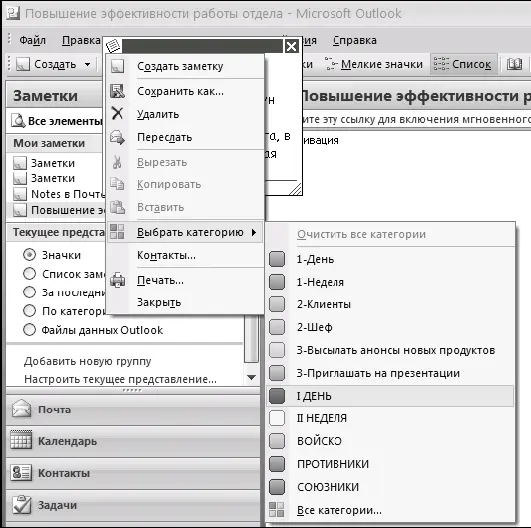The height and width of the screenshot is (528, 531).
Task: Open the Calendar (Календарь) navigation icon
Action: [x=21, y=440]
